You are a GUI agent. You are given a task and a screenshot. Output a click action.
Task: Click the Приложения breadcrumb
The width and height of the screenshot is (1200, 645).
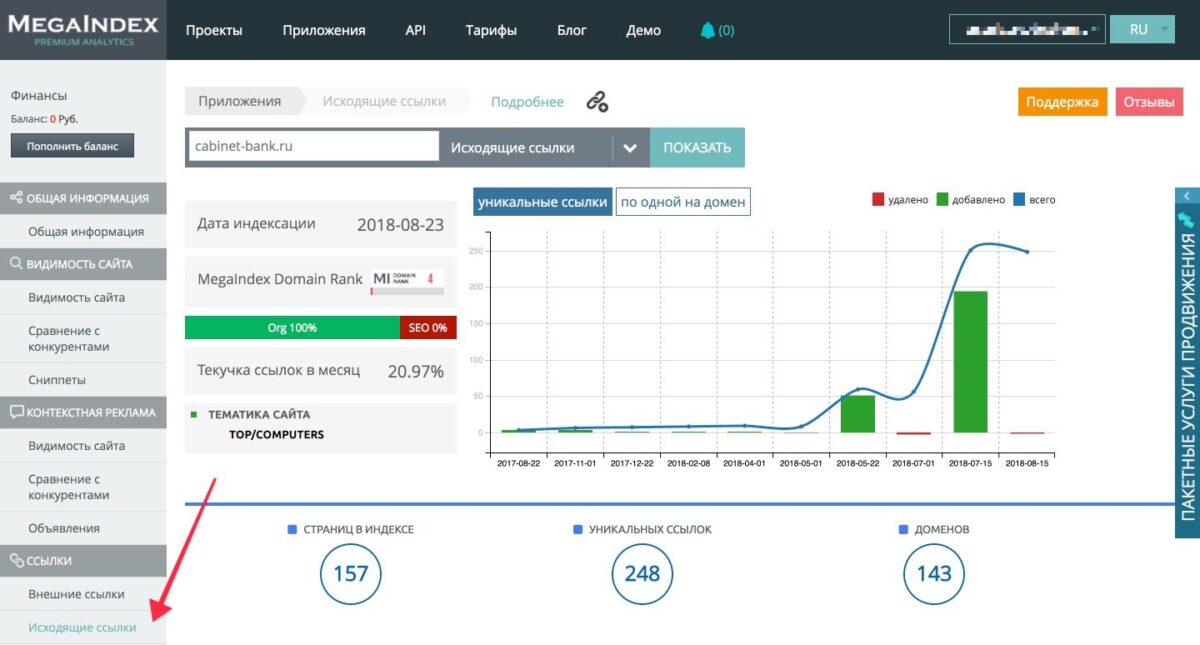click(x=240, y=101)
